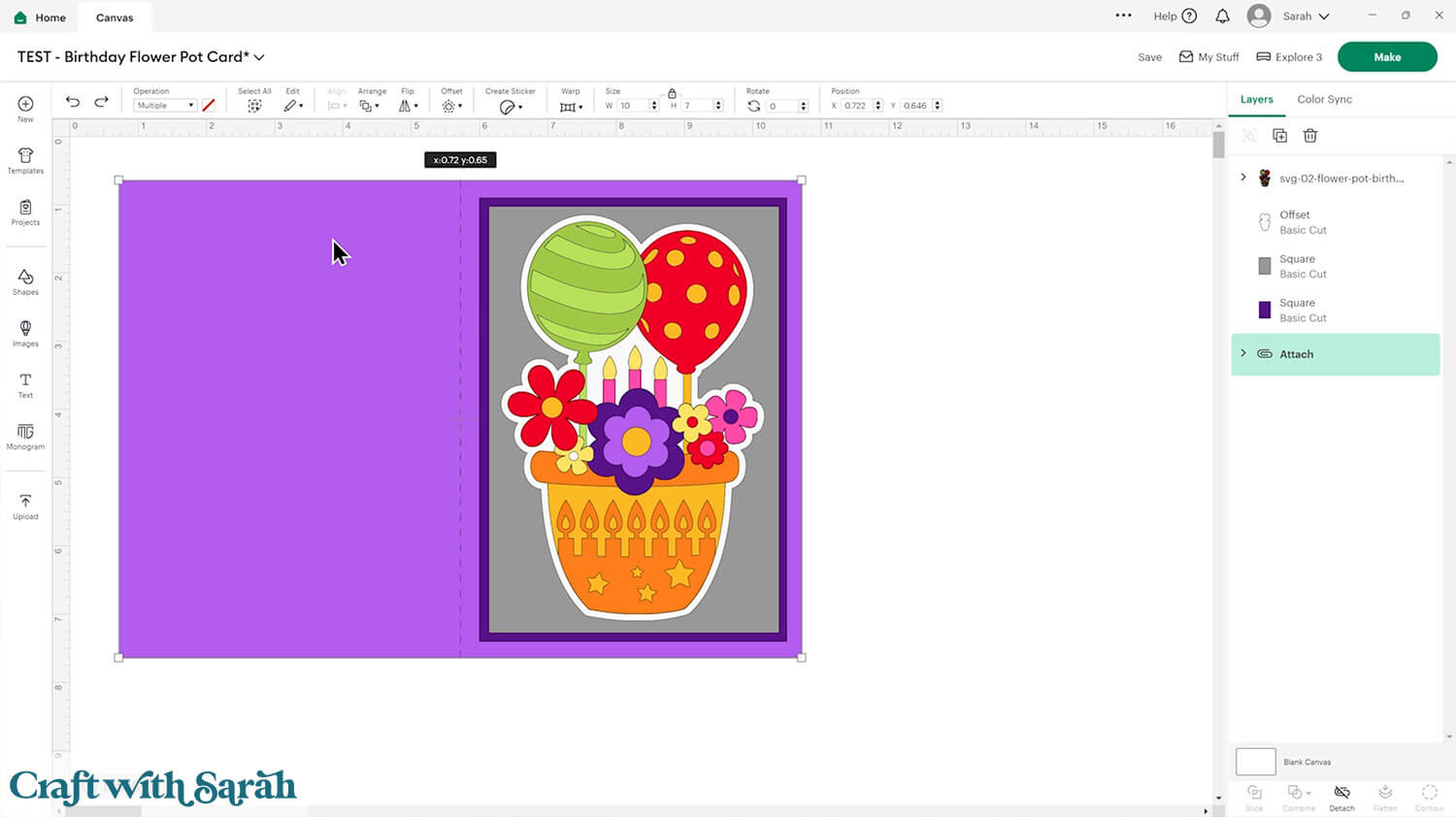Expand the svg-02-flower-pot-birth layer group
1456x817 pixels.
coord(1243,178)
